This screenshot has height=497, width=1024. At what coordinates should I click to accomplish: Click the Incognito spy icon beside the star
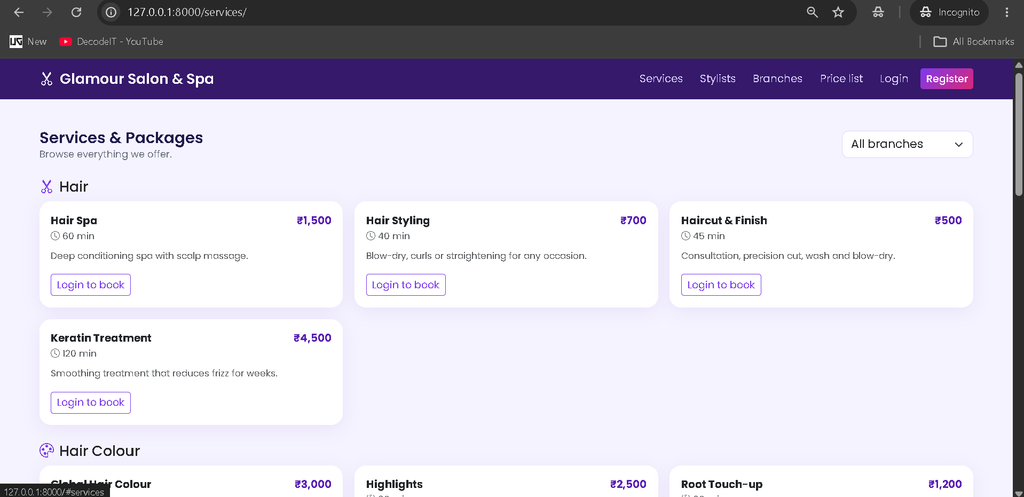tap(878, 12)
